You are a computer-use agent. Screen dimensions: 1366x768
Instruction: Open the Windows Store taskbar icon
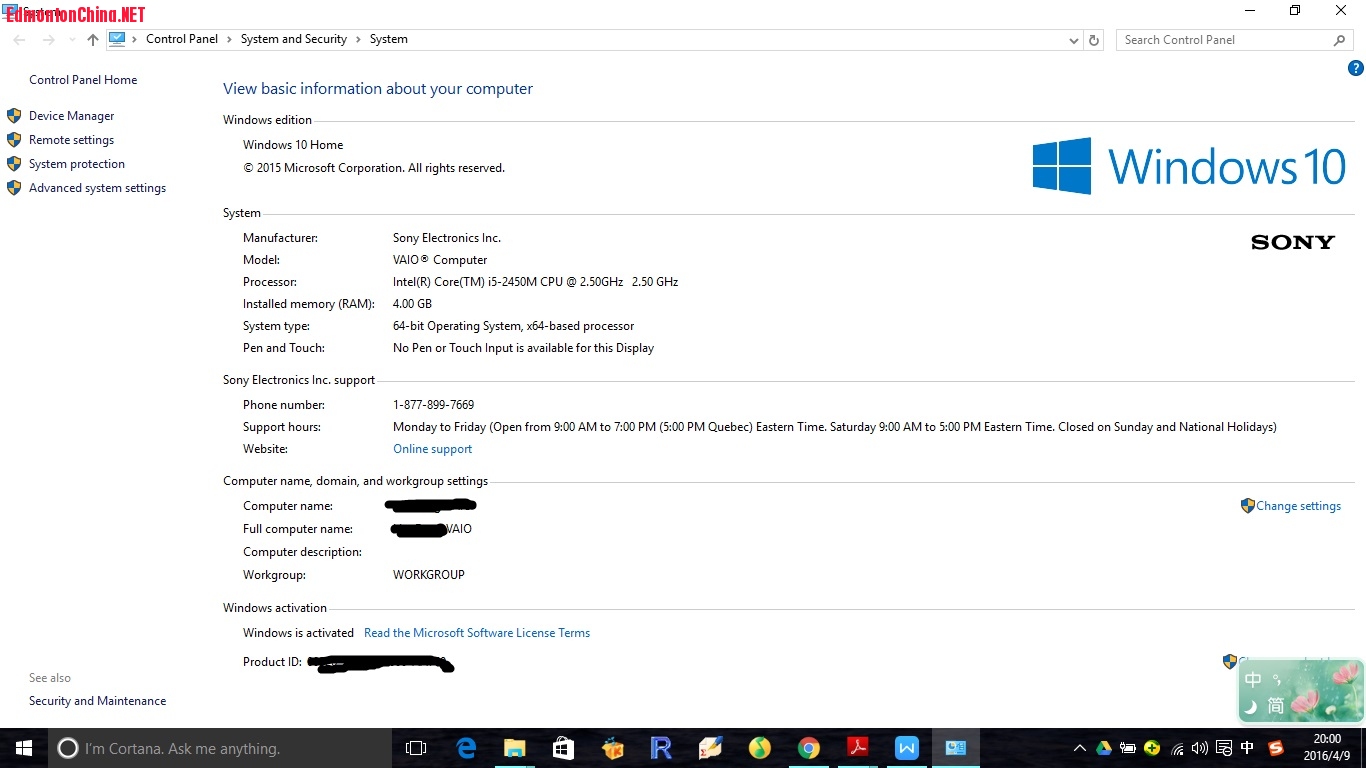pyautogui.click(x=564, y=748)
